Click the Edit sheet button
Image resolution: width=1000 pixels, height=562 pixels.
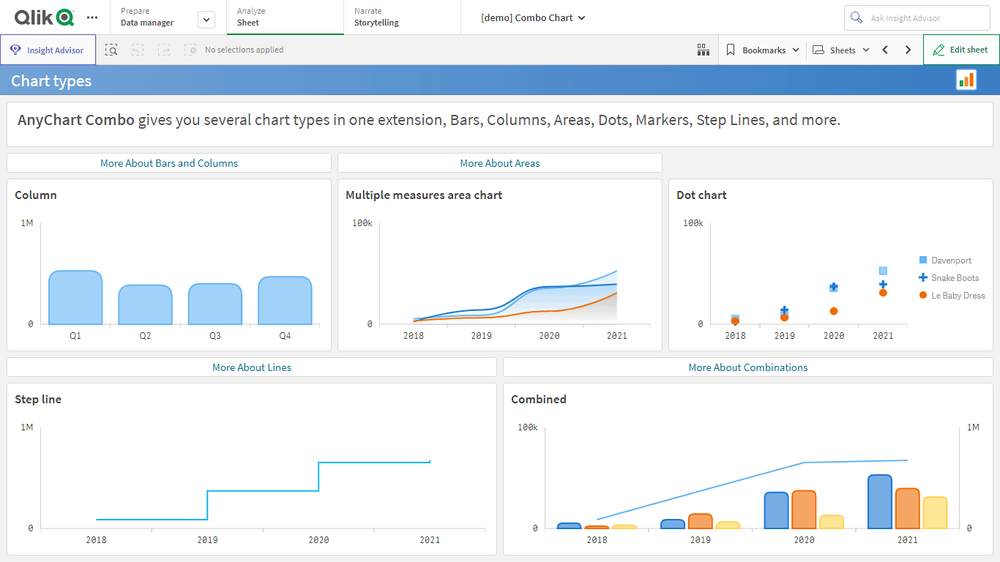point(961,50)
